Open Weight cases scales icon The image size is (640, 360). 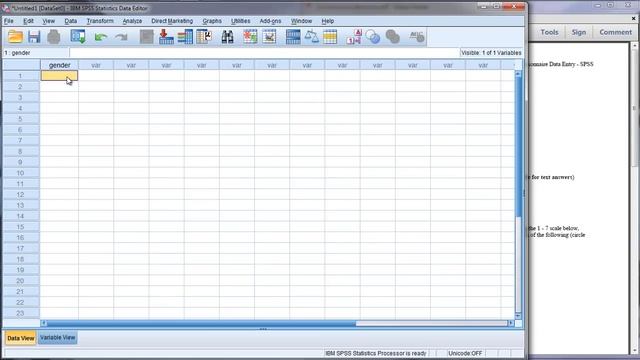[312, 37]
